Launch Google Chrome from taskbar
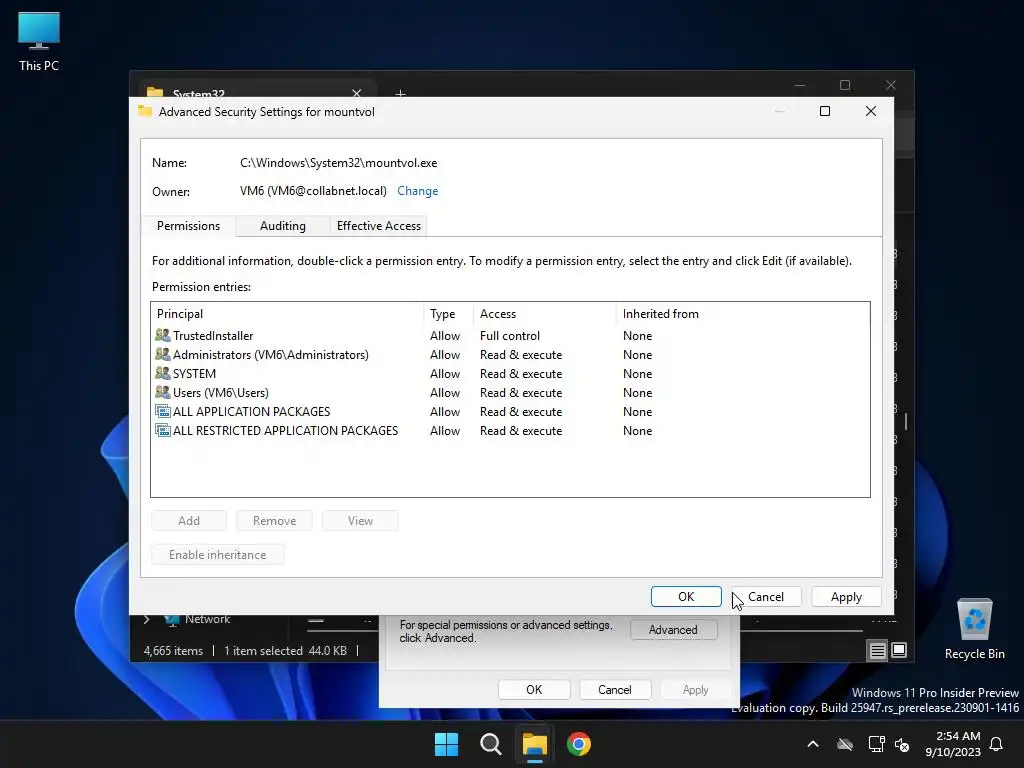Viewport: 1024px width, 768px height. click(x=579, y=744)
